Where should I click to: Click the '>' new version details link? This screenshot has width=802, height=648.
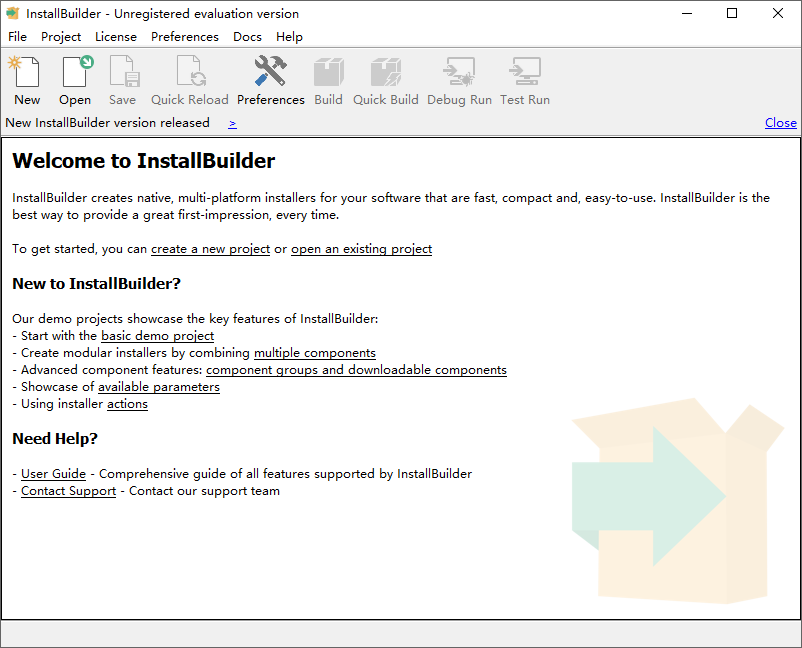coord(232,123)
